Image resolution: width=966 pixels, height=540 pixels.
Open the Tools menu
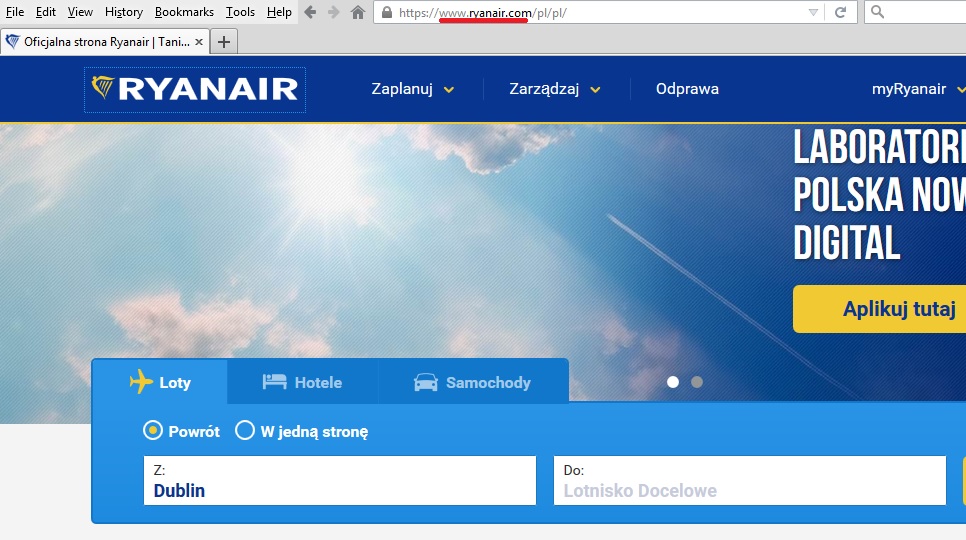pyautogui.click(x=240, y=12)
